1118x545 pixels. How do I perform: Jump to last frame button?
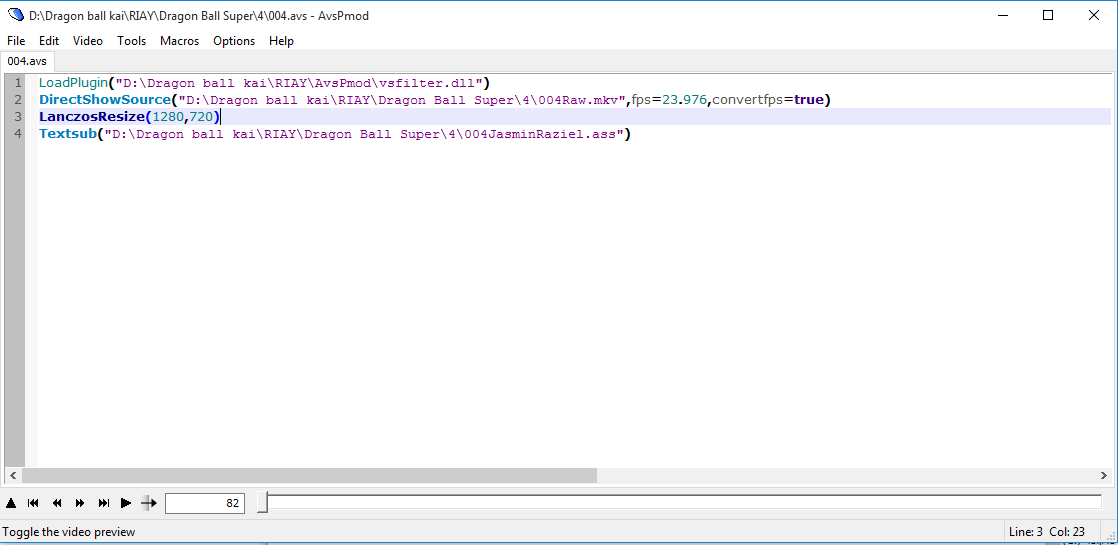tap(103, 503)
